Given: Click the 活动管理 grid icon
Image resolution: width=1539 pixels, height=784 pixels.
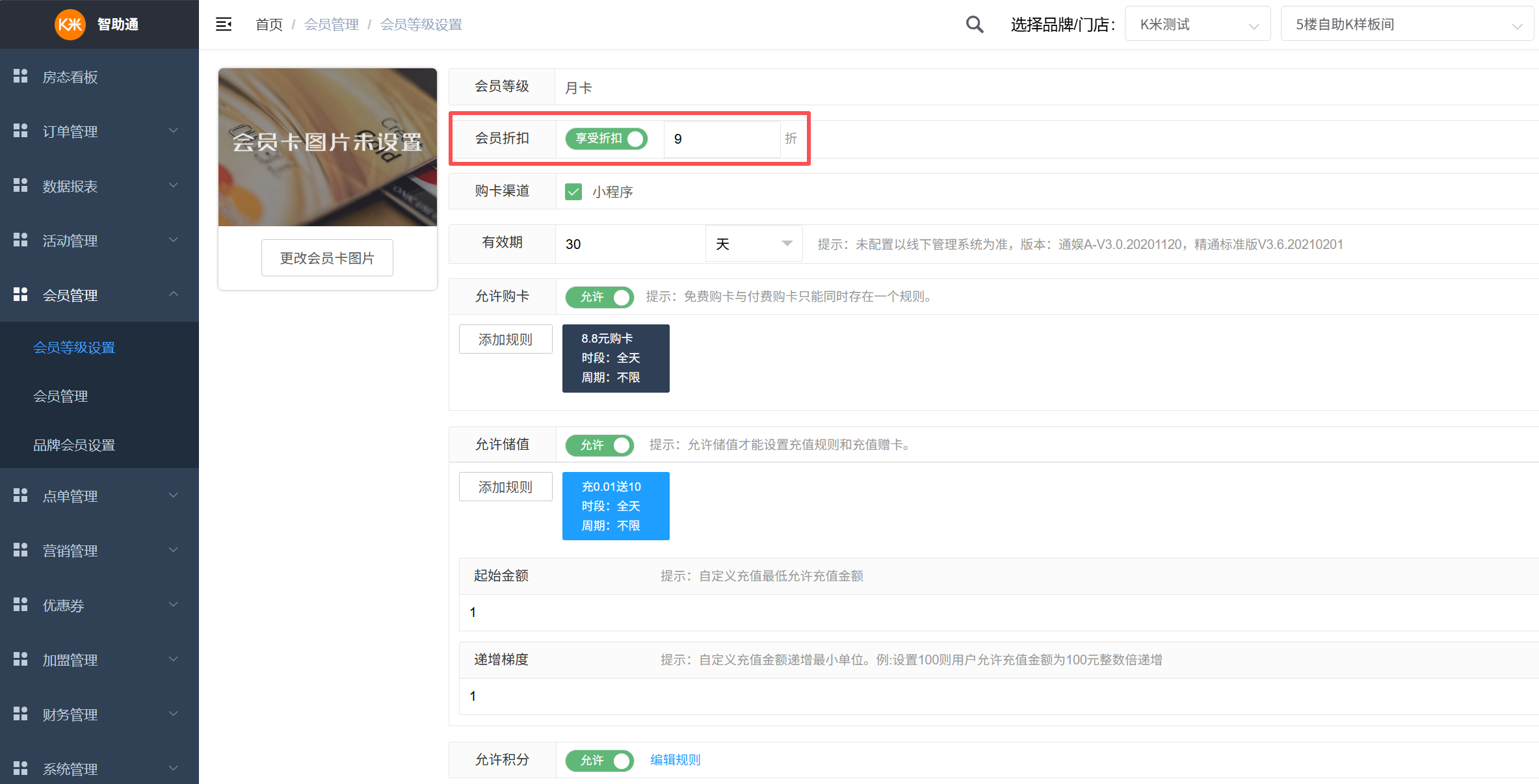Looking at the screenshot, I should click(21, 241).
